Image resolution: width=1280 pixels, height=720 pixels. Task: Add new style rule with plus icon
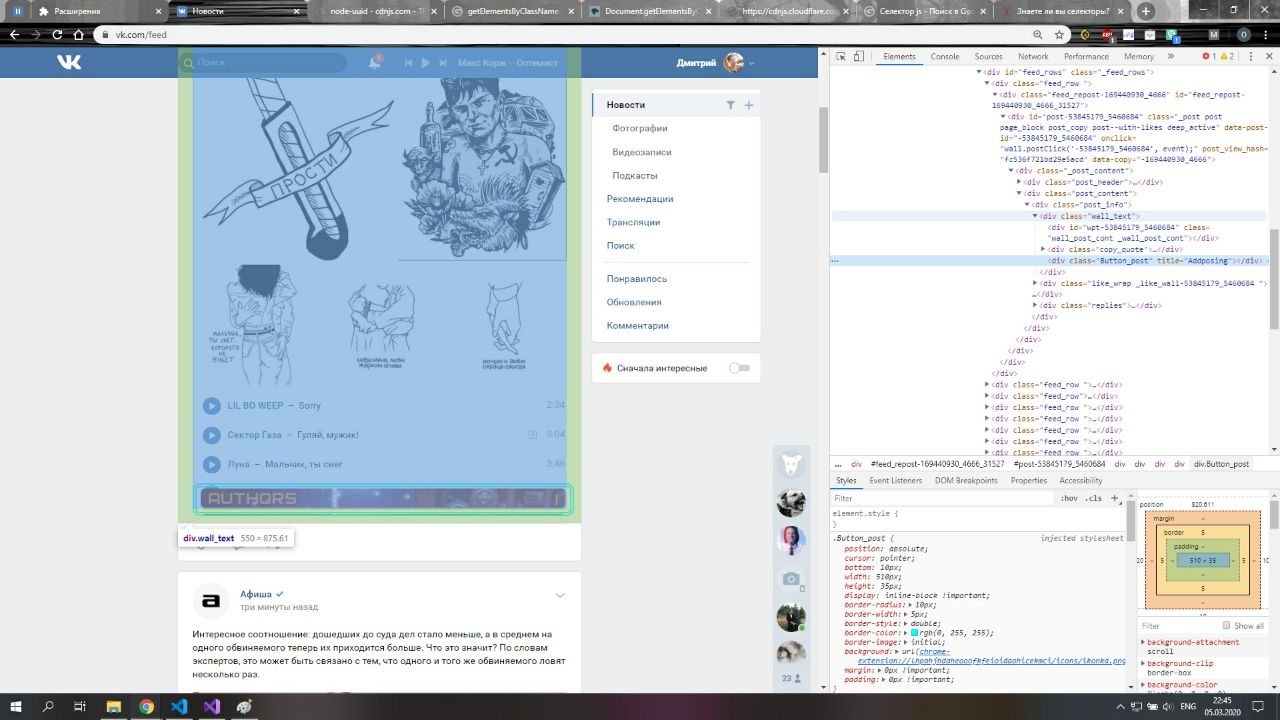coord(1113,498)
